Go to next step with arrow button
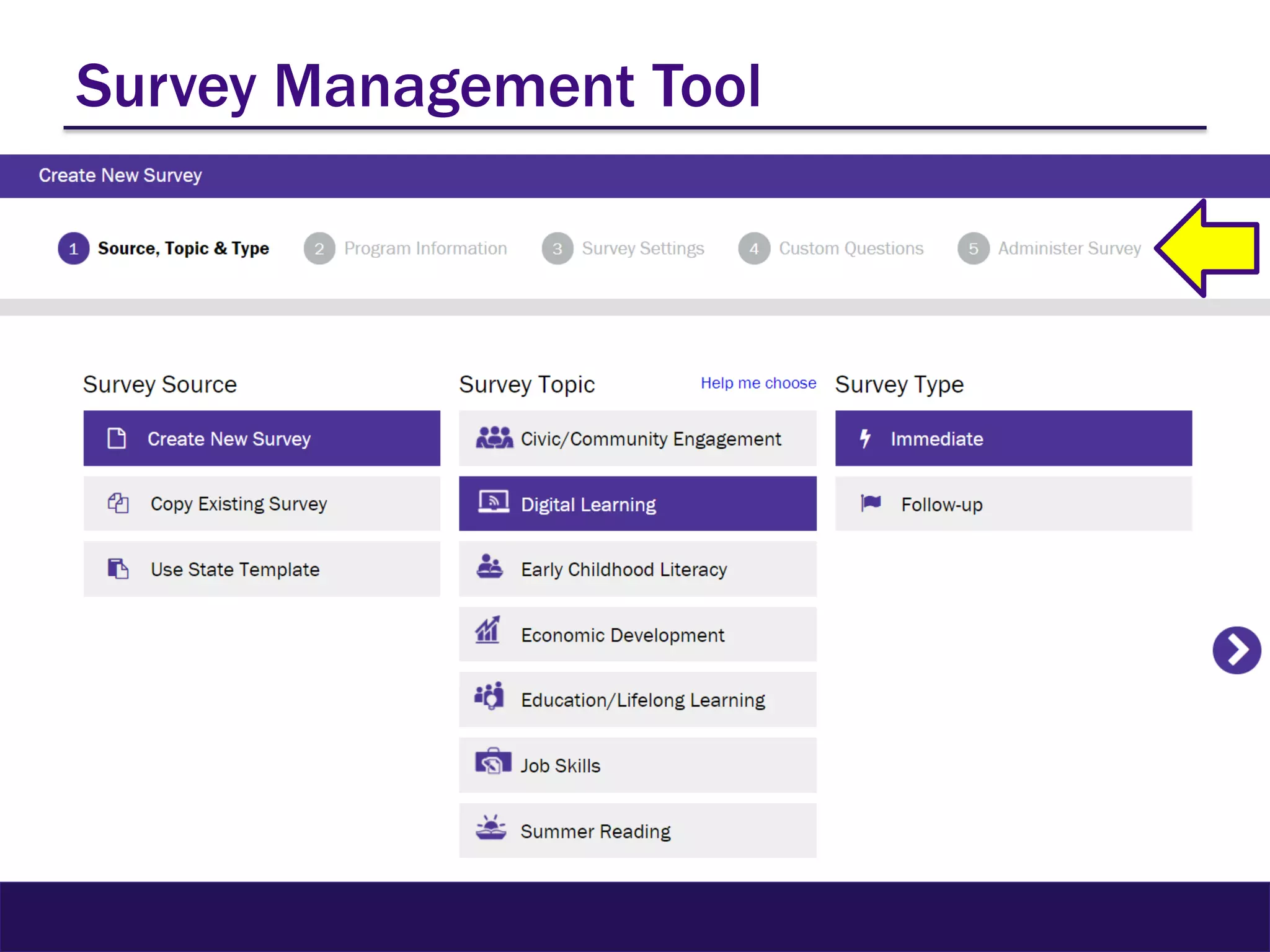The width and height of the screenshot is (1270, 952). tap(1237, 650)
